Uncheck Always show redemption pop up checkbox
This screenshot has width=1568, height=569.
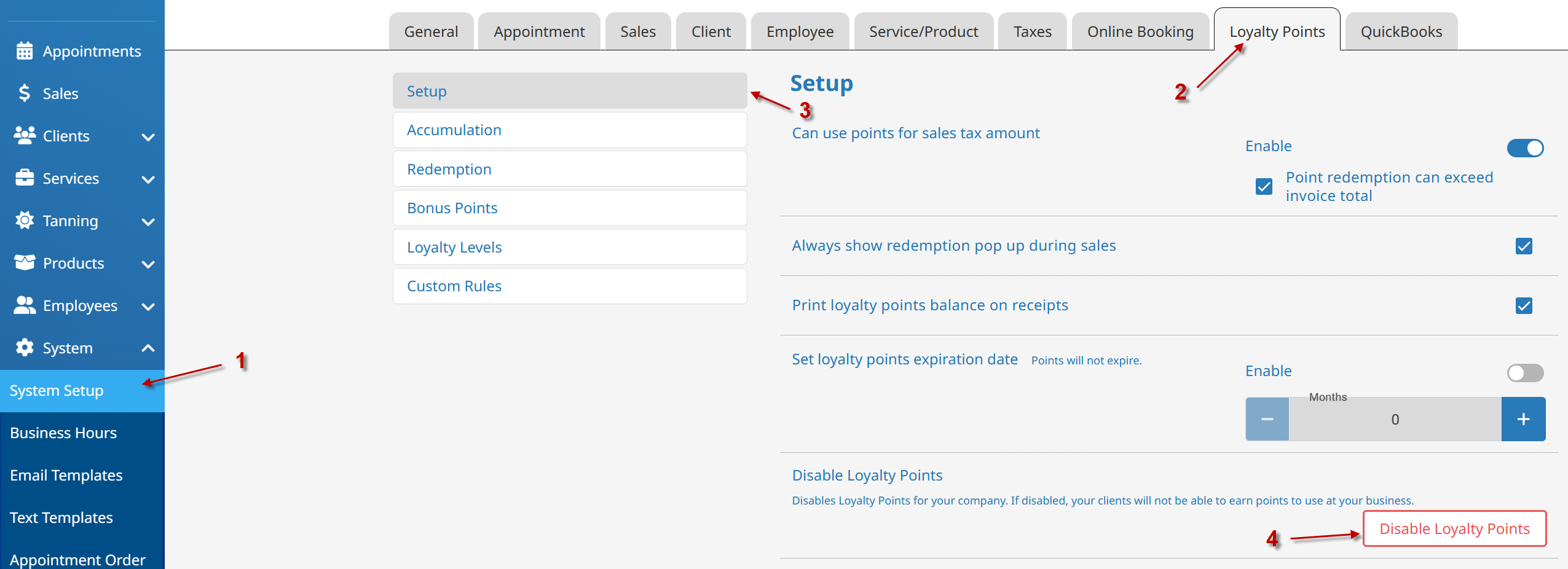tap(1523, 246)
